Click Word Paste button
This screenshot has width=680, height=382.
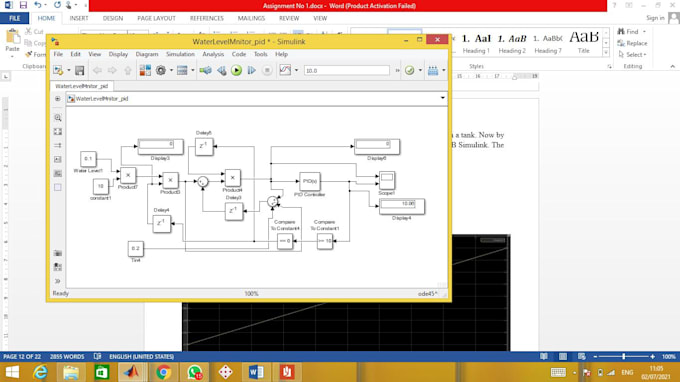click(x=13, y=42)
